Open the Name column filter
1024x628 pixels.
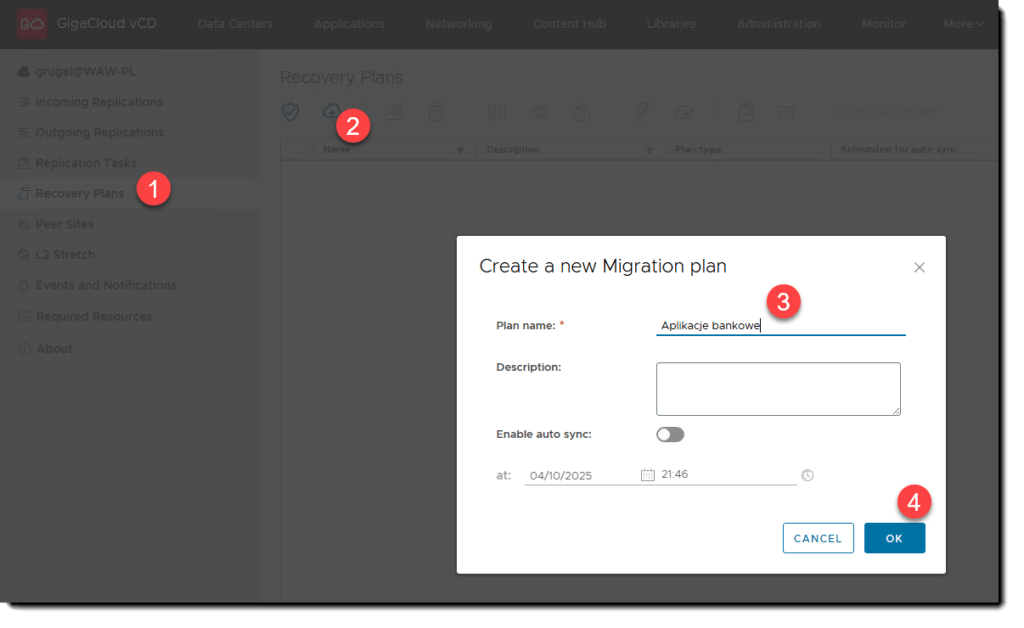[x=460, y=151]
